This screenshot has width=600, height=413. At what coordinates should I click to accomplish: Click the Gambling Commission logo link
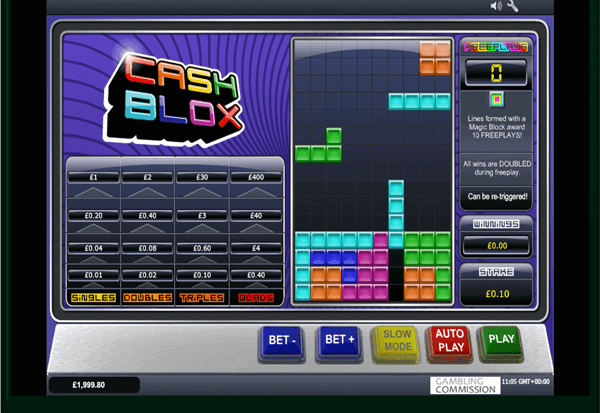(x=465, y=385)
